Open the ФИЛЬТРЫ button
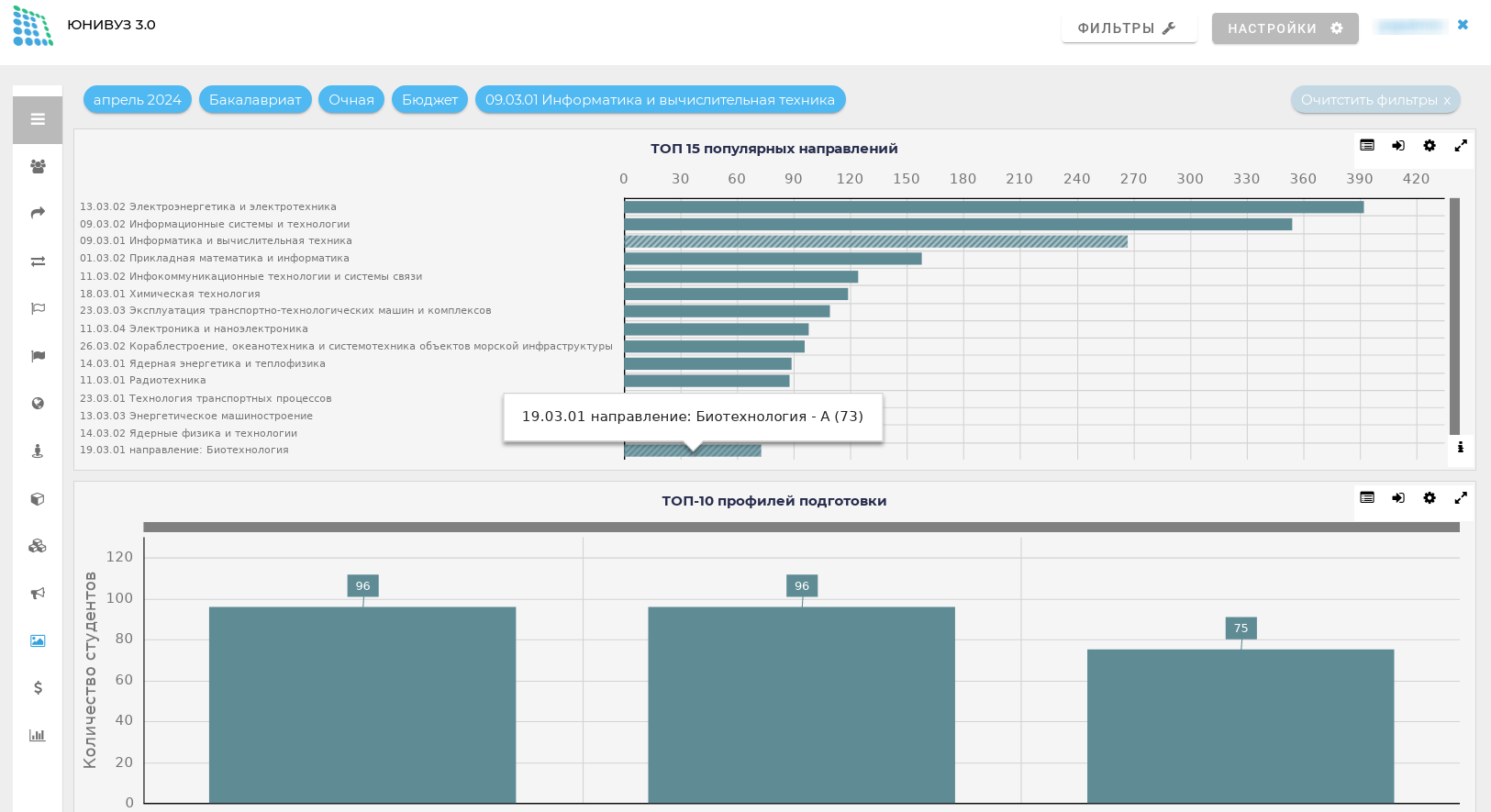The height and width of the screenshot is (812, 1491). (1129, 28)
